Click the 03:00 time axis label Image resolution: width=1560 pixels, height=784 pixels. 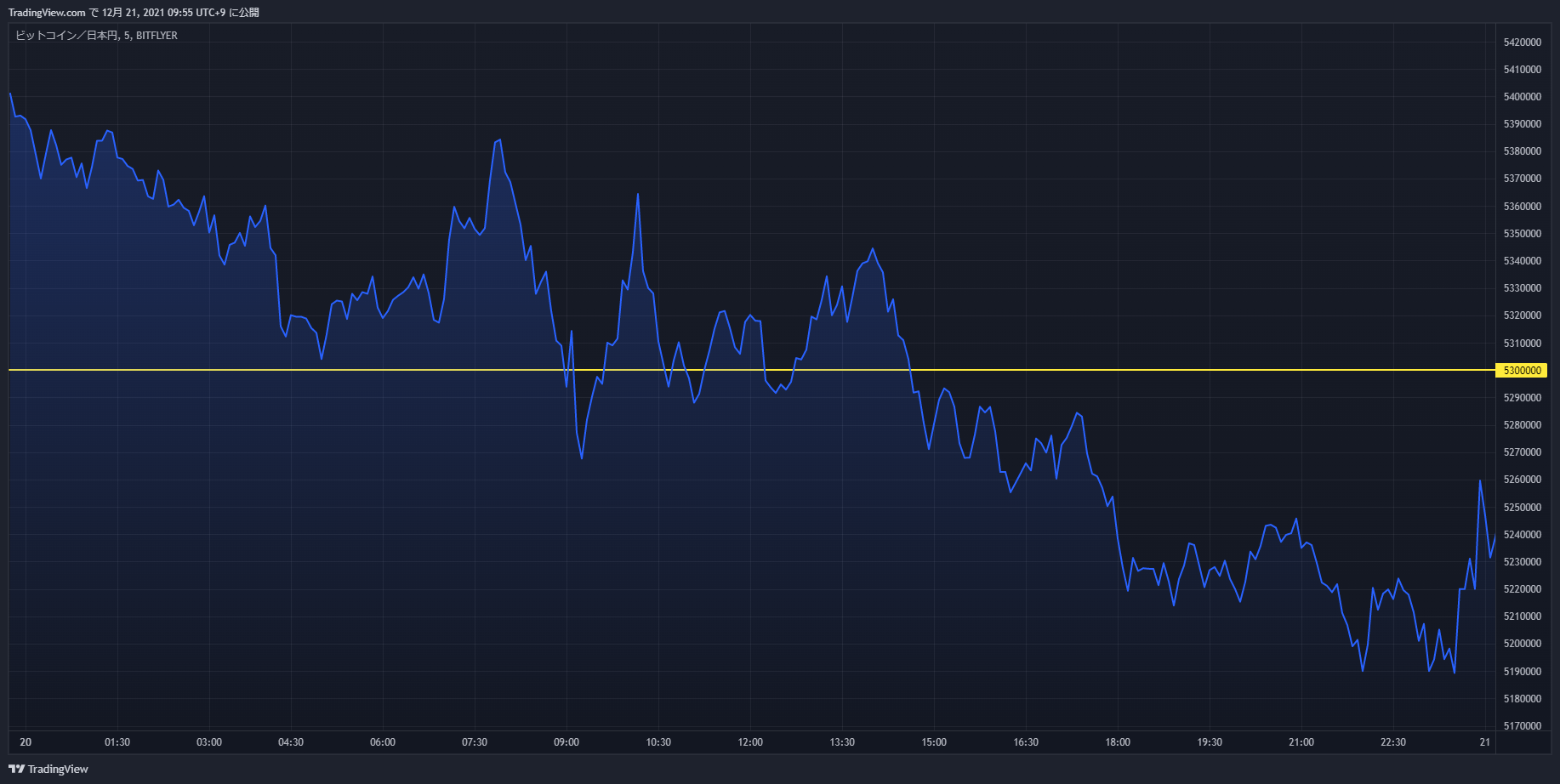(x=209, y=742)
